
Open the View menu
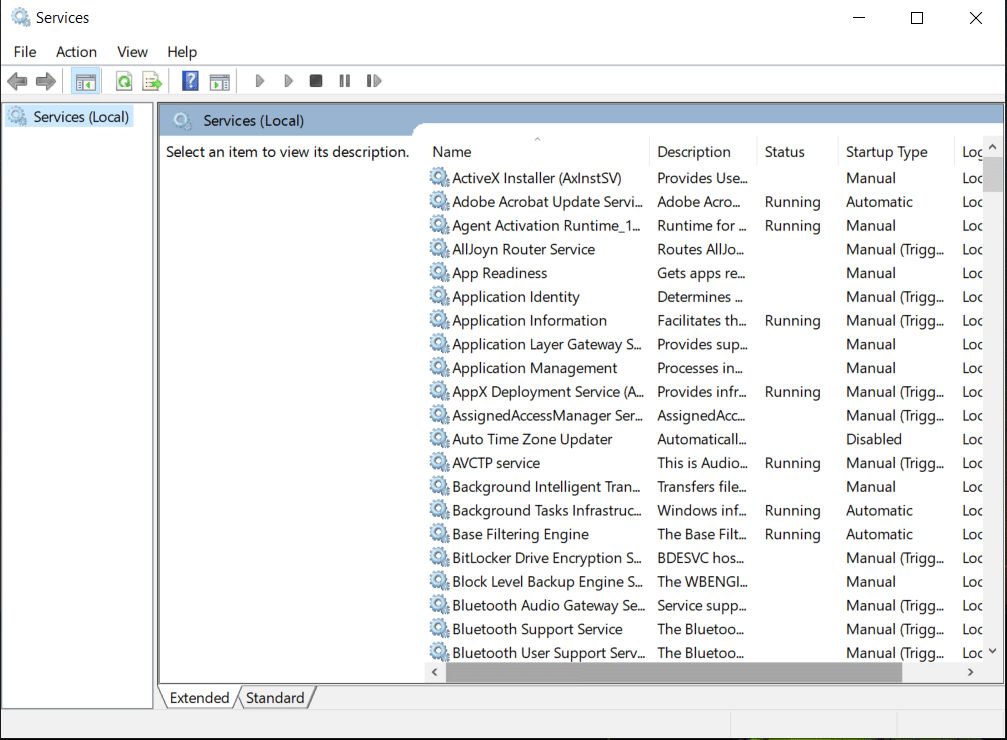(132, 52)
